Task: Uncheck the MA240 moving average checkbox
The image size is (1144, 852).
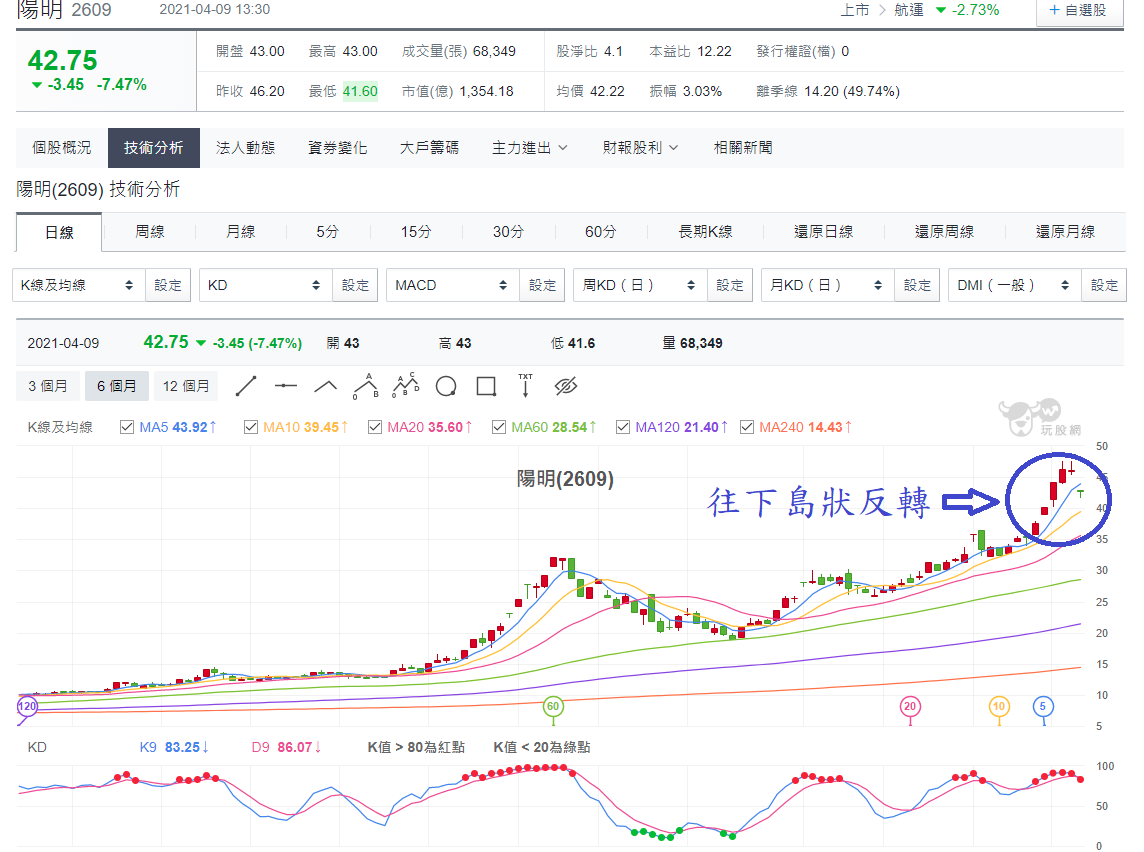Action: 747,427
